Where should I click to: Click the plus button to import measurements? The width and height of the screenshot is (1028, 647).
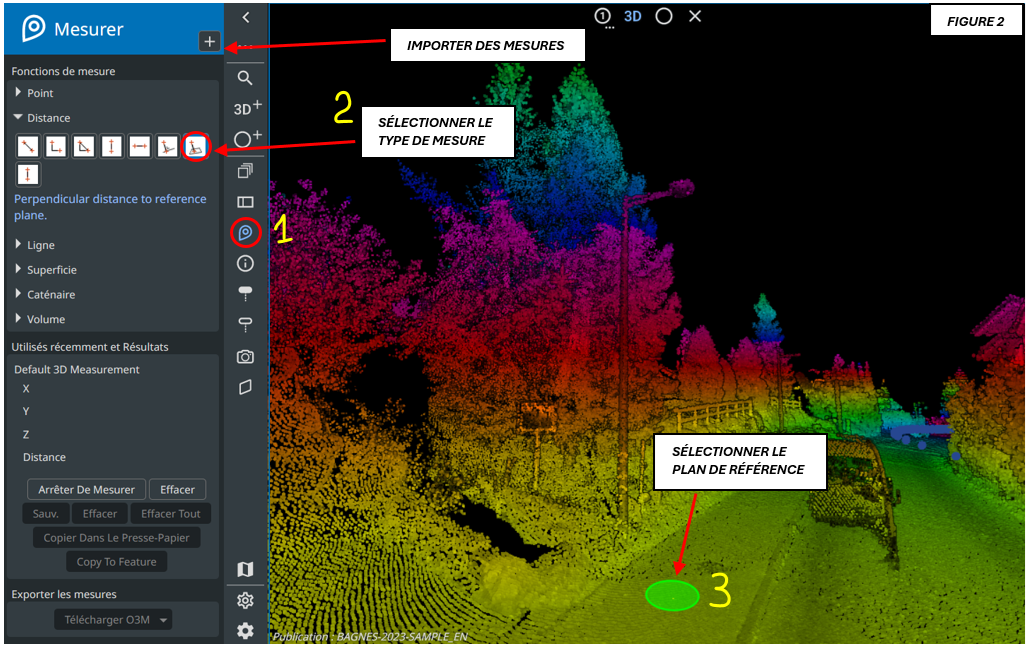[209, 41]
